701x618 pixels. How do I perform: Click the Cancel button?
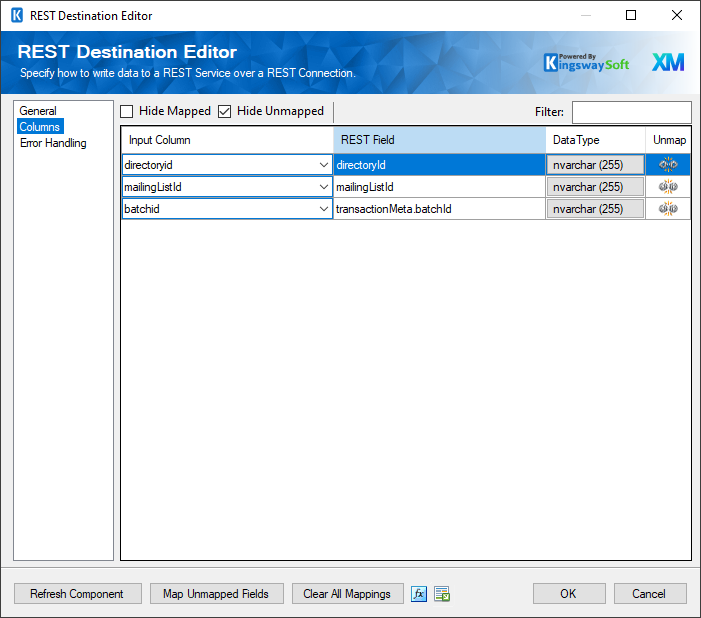pyautogui.click(x=650, y=593)
